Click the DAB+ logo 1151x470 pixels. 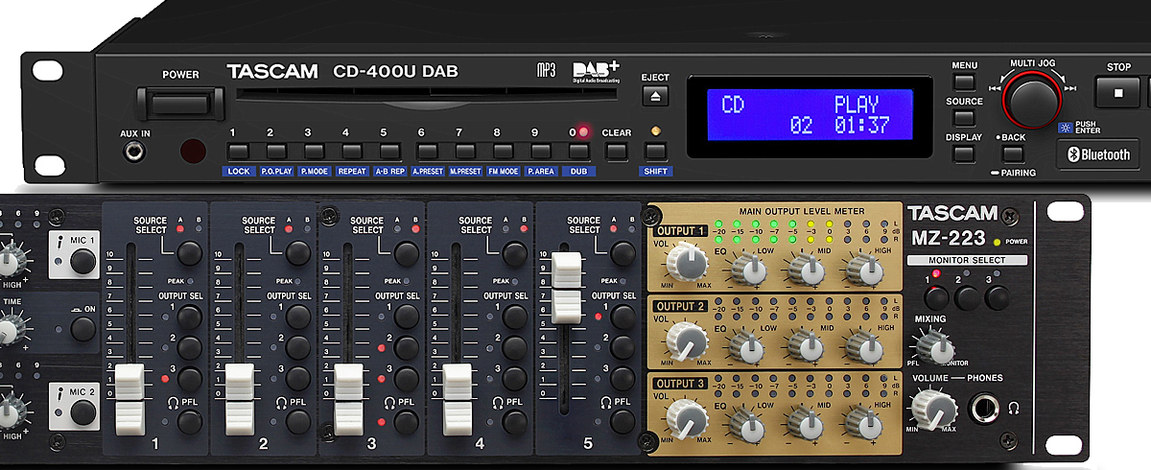pyautogui.click(x=596, y=70)
